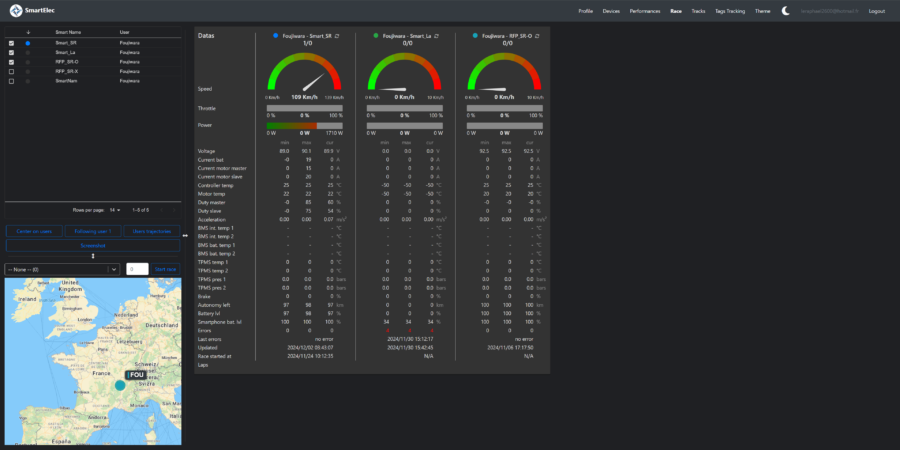Screen dimensions: 900x450
Task: Click the horizontal resize handle arrows
Action: [185, 235]
